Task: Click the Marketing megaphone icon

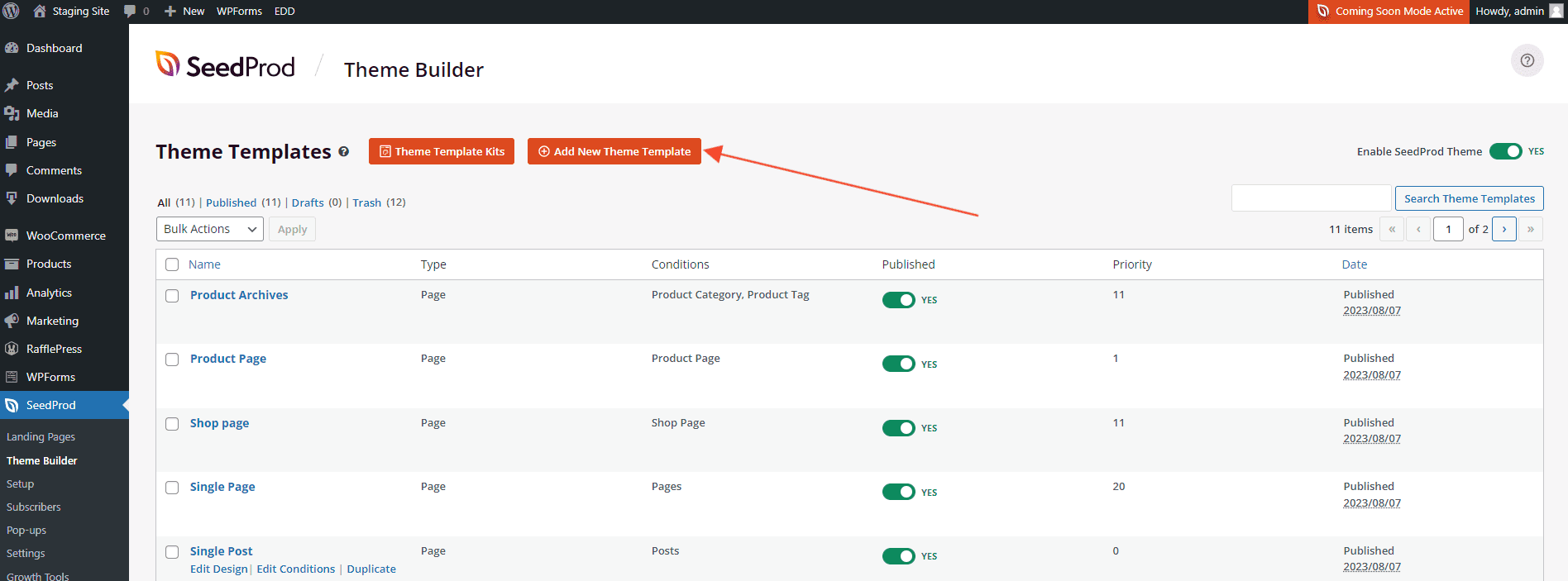Action: [12, 321]
